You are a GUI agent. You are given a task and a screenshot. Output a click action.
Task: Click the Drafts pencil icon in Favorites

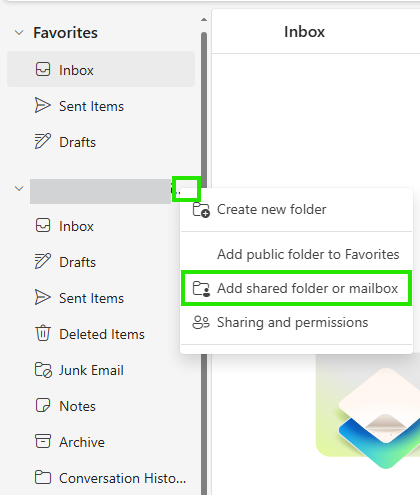point(43,141)
